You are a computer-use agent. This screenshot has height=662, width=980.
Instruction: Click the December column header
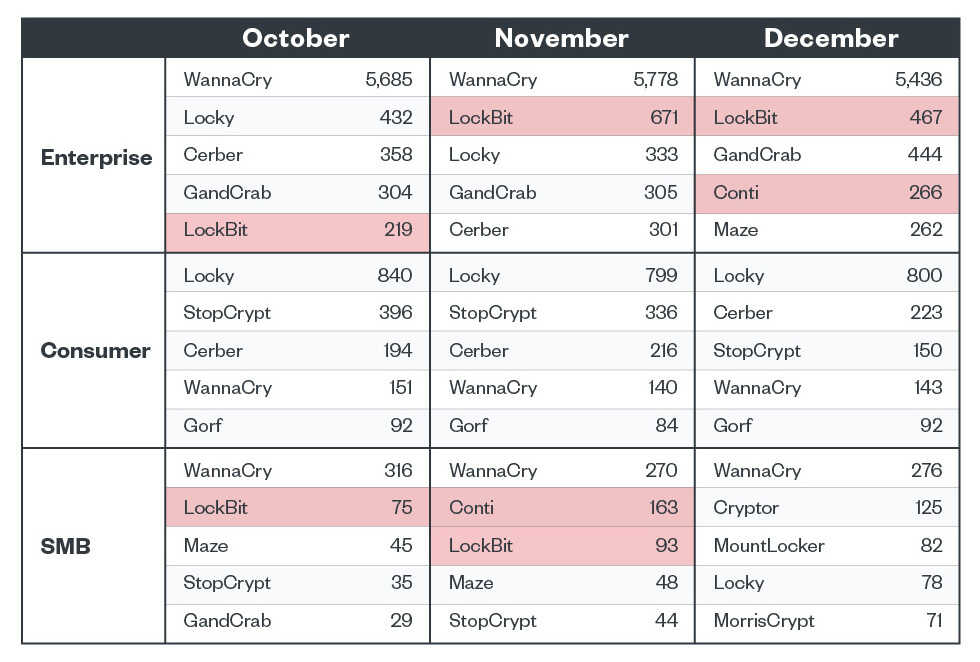point(831,38)
